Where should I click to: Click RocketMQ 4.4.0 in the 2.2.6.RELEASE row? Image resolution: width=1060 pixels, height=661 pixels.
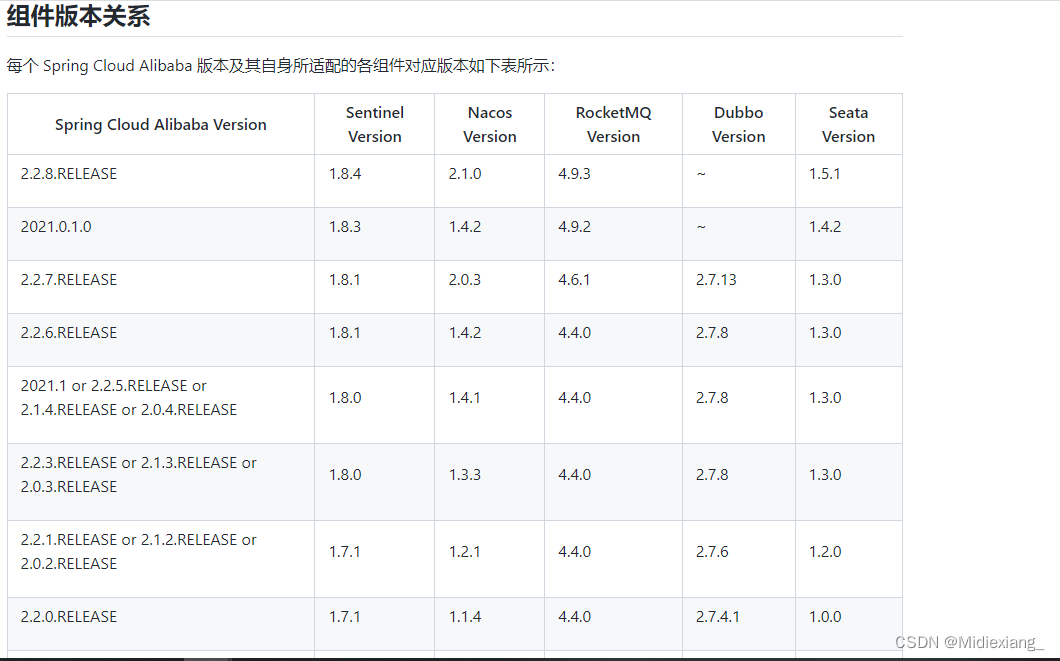[575, 333]
